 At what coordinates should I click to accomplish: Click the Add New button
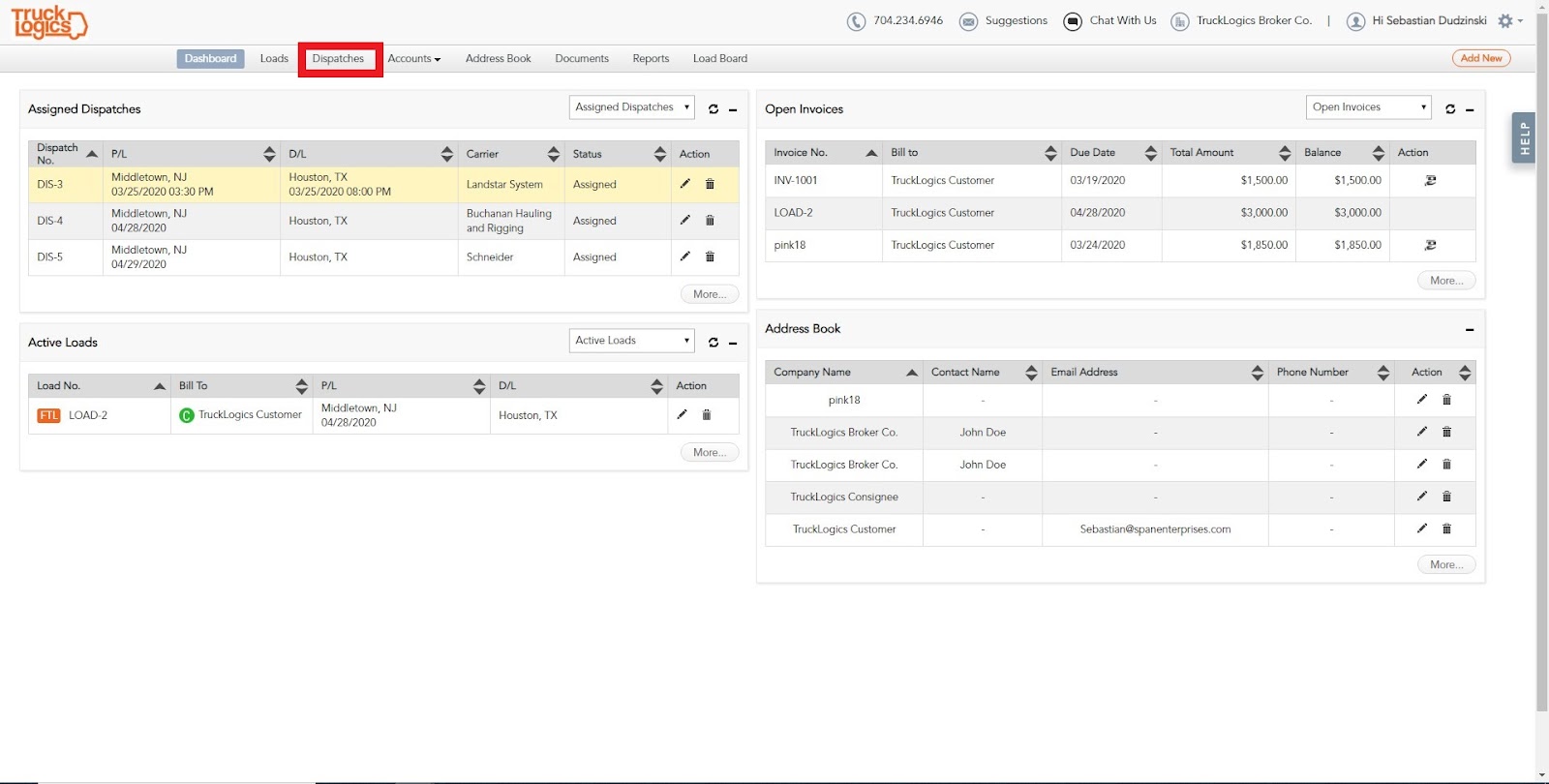[1481, 58]
